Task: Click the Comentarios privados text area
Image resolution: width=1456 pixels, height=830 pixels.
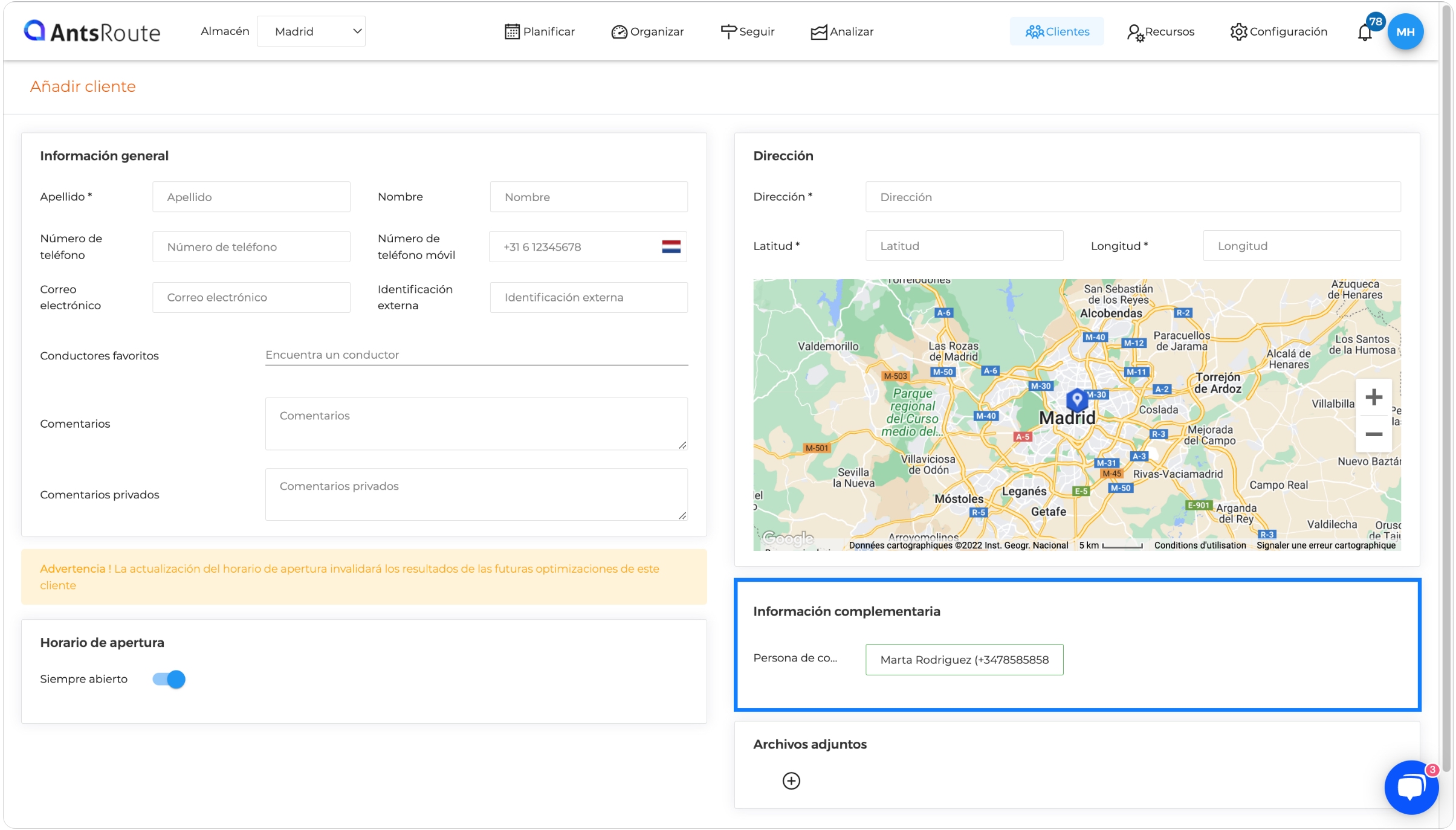Action: coord(476,494)
